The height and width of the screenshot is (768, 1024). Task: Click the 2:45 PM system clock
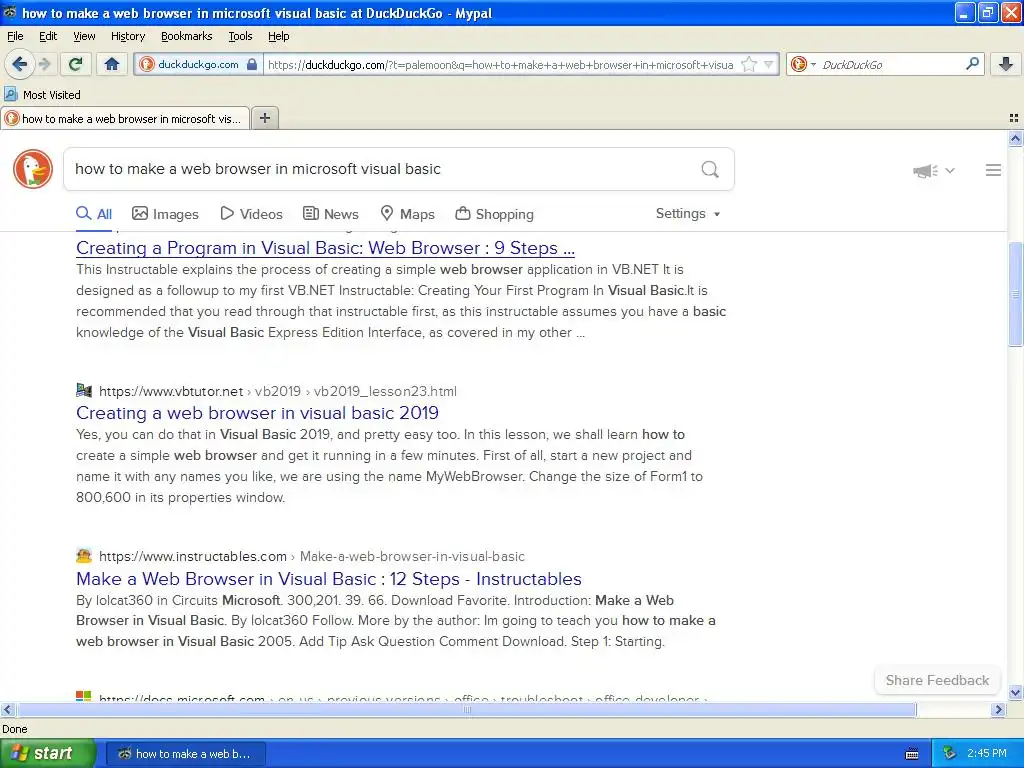tap(987, 753)
